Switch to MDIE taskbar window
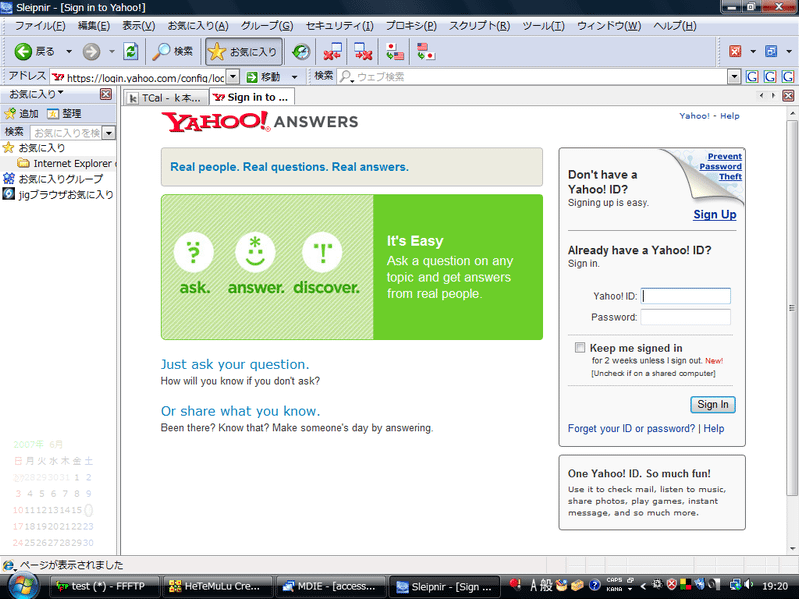 click(330, 586)
